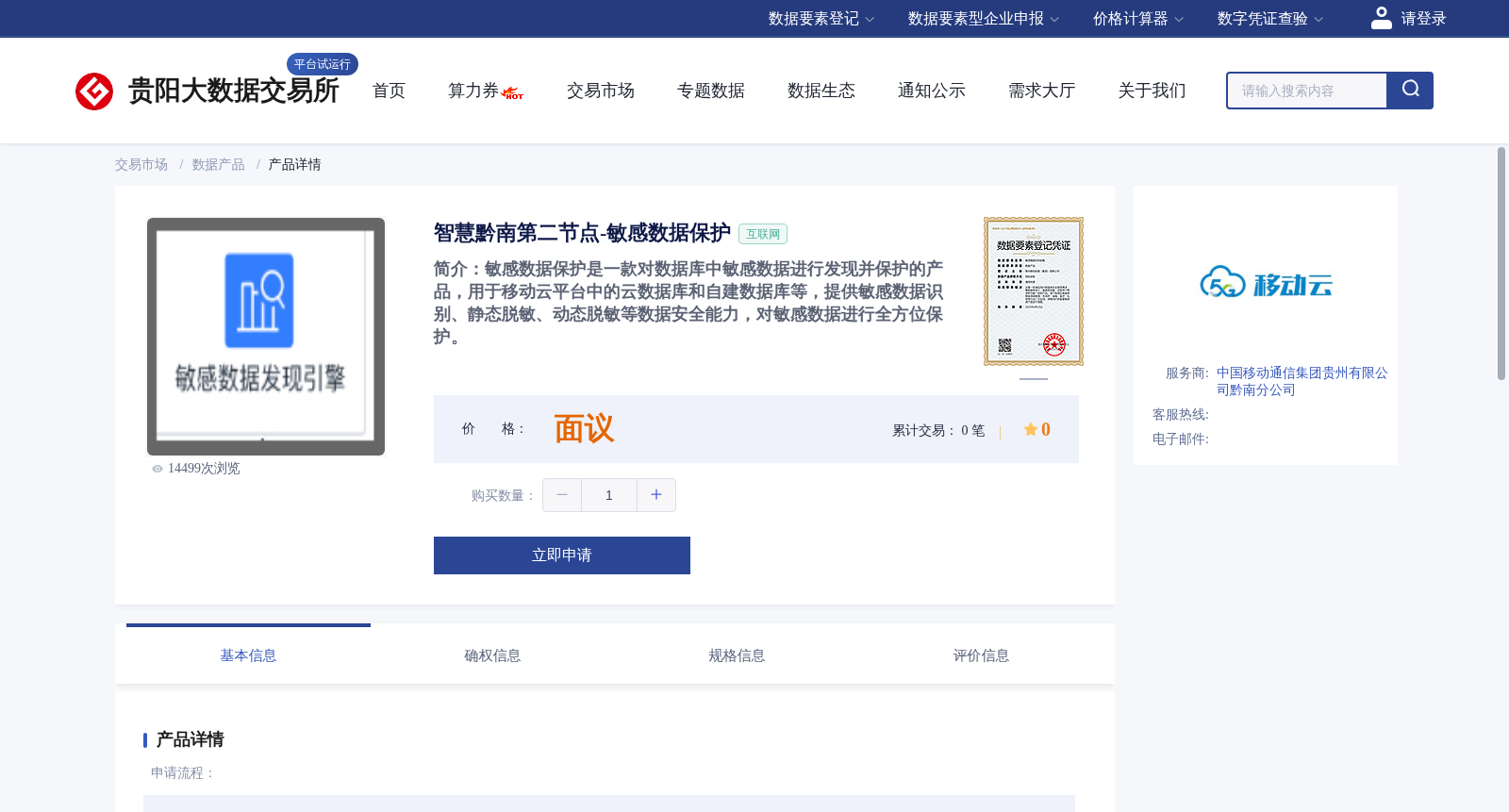This screenshot has width=1509, height=812.
Task: Click the plus quantity button
Action: 656,495
